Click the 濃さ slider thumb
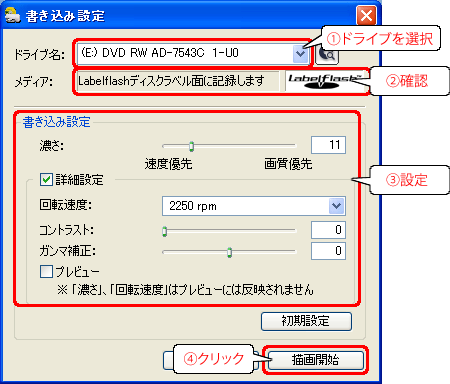Screen dimensions: 450x384 click(191, 146)
